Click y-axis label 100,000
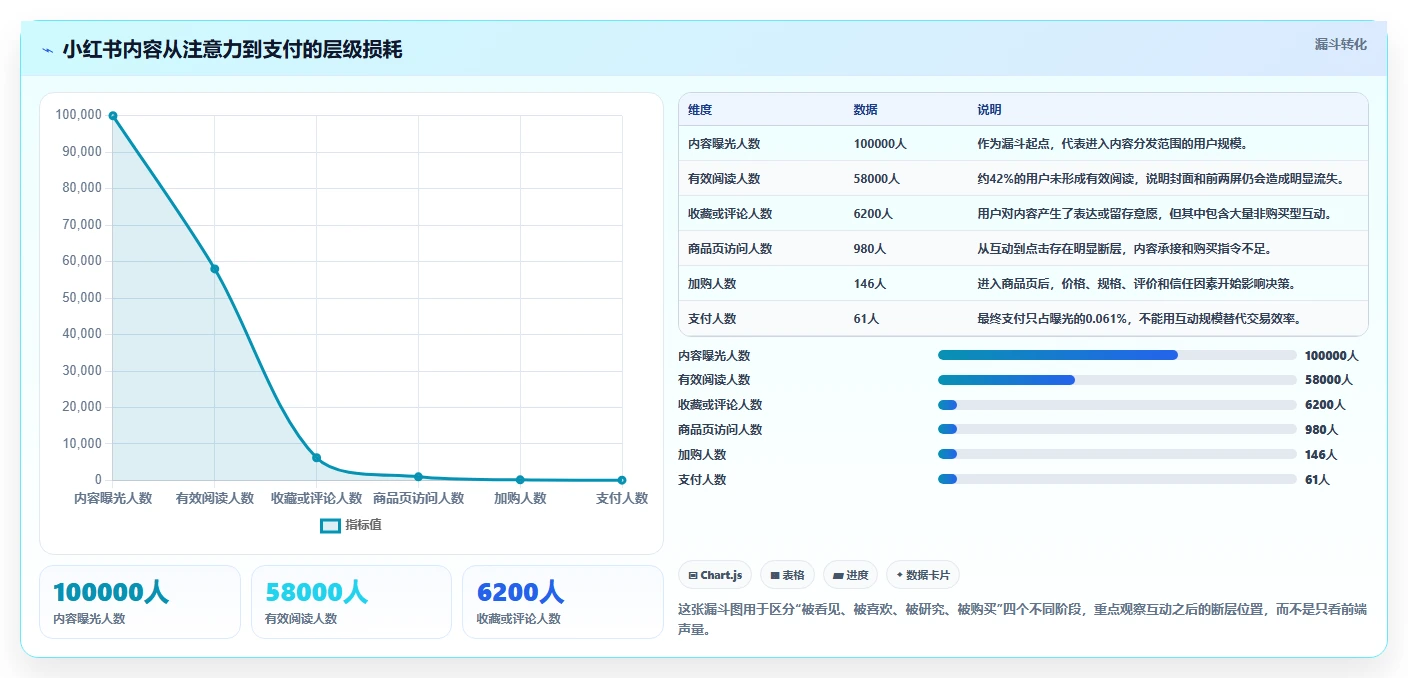The width and height of the screenshot is (1408, 678). 78,115
